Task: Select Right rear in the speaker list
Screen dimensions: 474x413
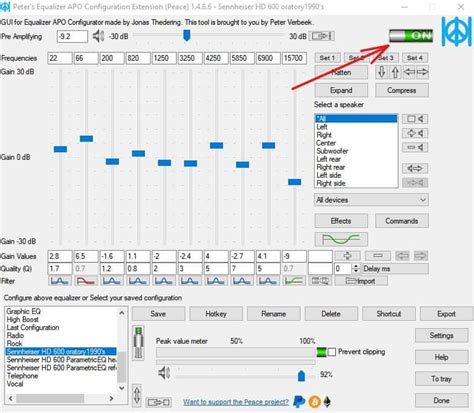Action: [356, 167]
